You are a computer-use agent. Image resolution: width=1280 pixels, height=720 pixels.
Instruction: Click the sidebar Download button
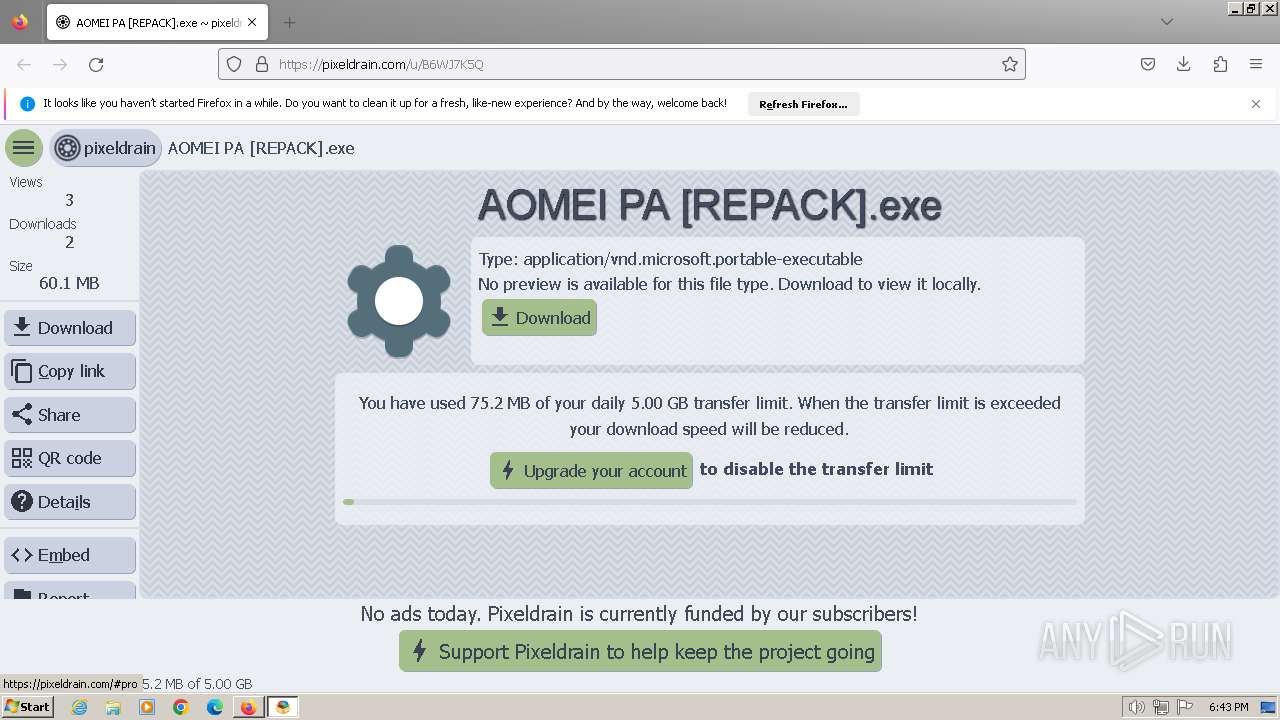(x=70, y=328)
